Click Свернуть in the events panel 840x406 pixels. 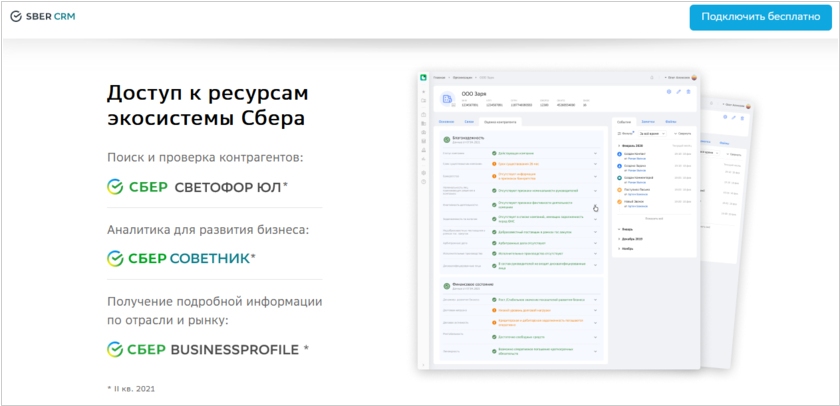682,133
